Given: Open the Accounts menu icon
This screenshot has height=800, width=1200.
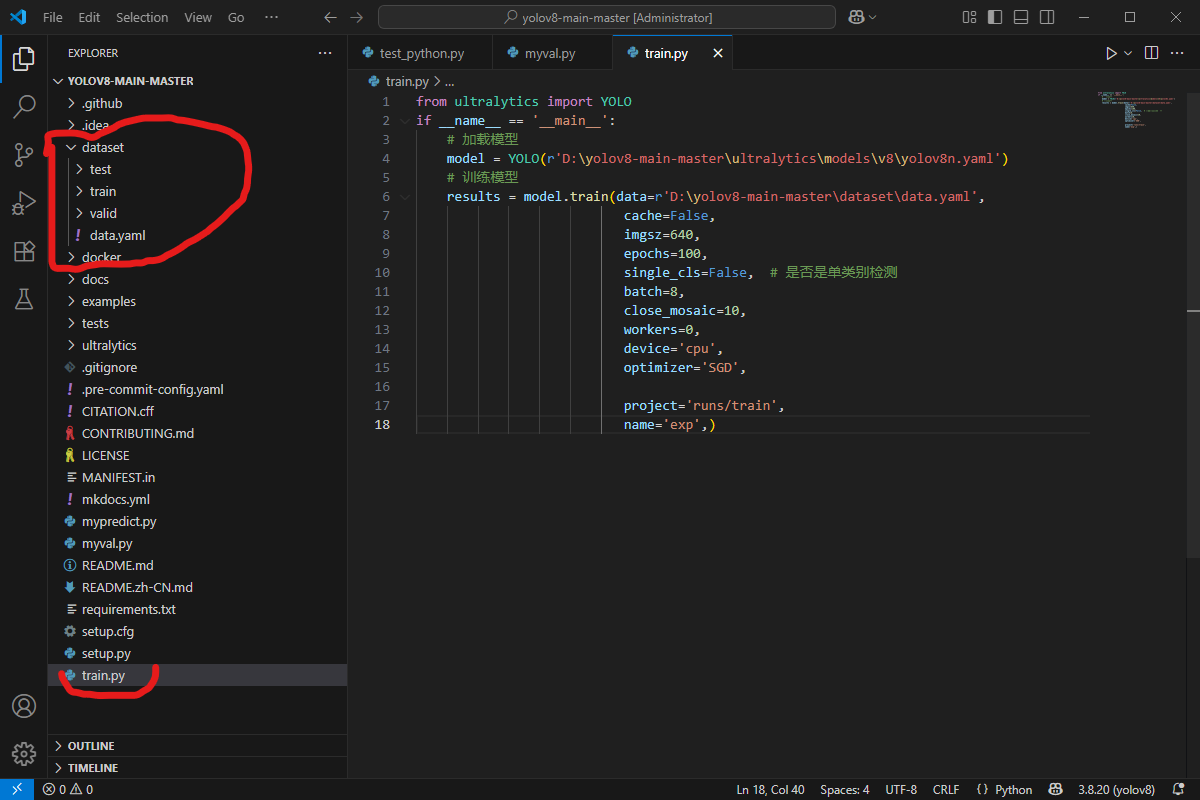Looking at the screenshot, I should (24, 705).
